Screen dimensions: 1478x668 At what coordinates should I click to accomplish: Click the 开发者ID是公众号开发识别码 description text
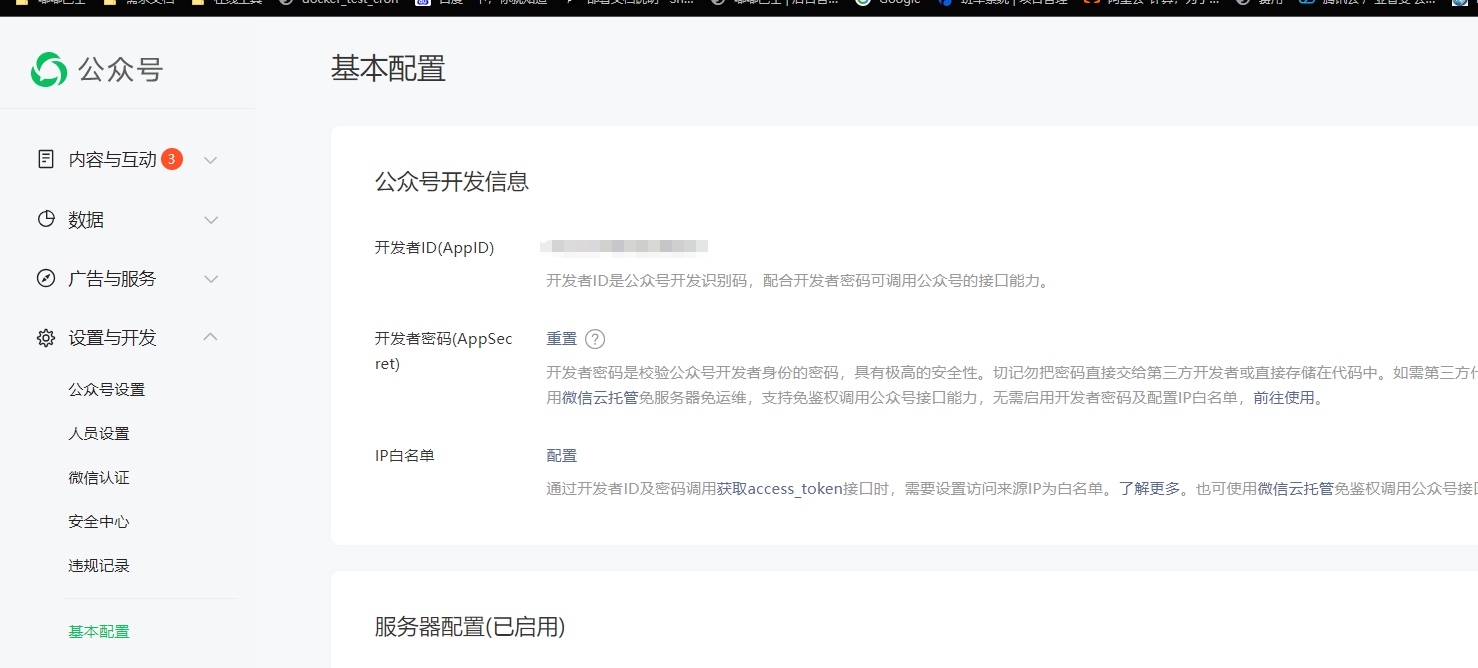coord(799,281)
